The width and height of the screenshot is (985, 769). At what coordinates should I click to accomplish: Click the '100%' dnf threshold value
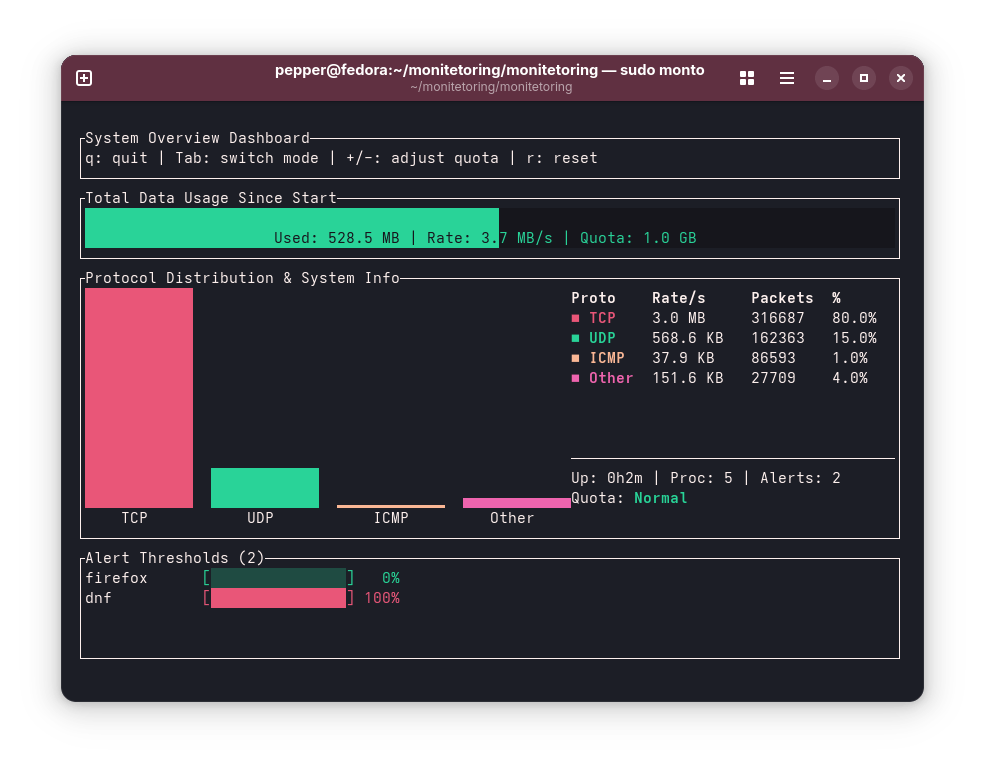coord(382,598)
